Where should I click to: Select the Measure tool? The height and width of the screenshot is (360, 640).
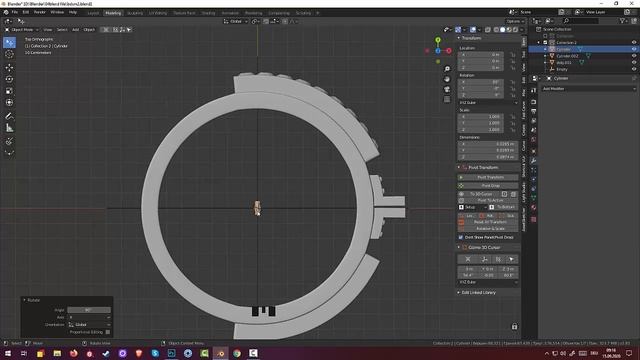(x=9, y=128)
